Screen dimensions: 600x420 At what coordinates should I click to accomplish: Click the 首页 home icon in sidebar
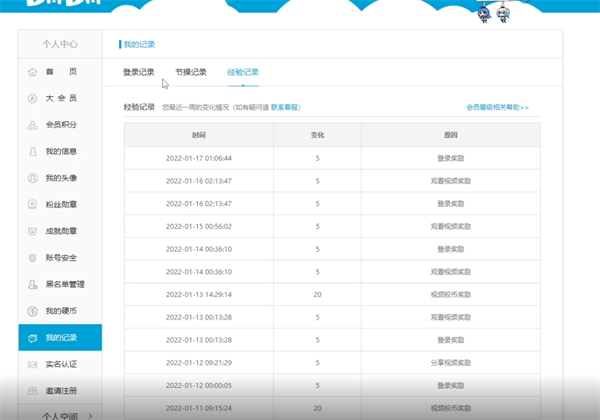tap(33, 72)
